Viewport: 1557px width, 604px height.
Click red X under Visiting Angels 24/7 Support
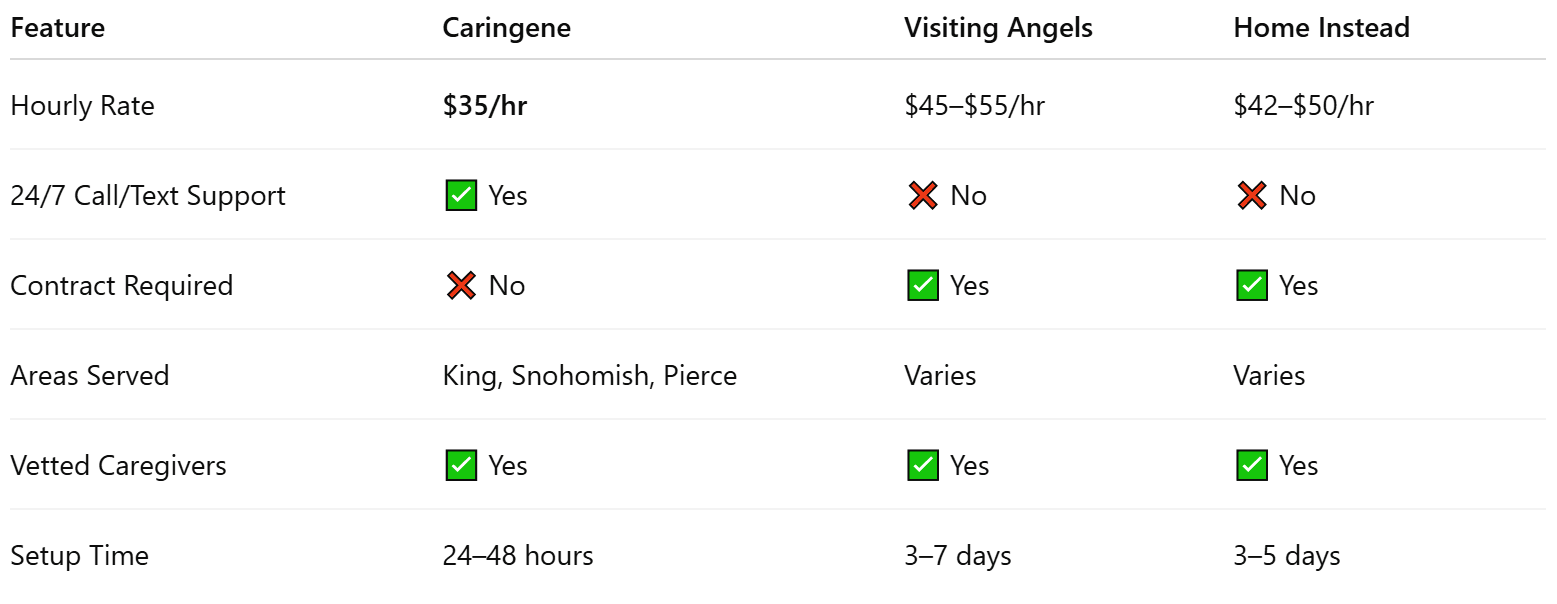[x=922, y=196]
